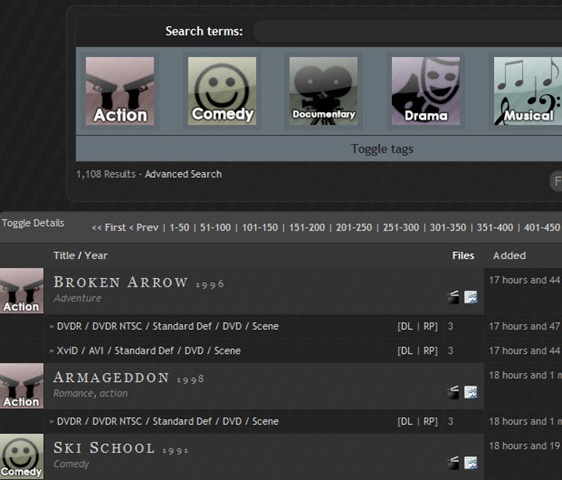Click the action tag under Armageddon
Viewport: 562px width, 480px height.
pos(114,393)
